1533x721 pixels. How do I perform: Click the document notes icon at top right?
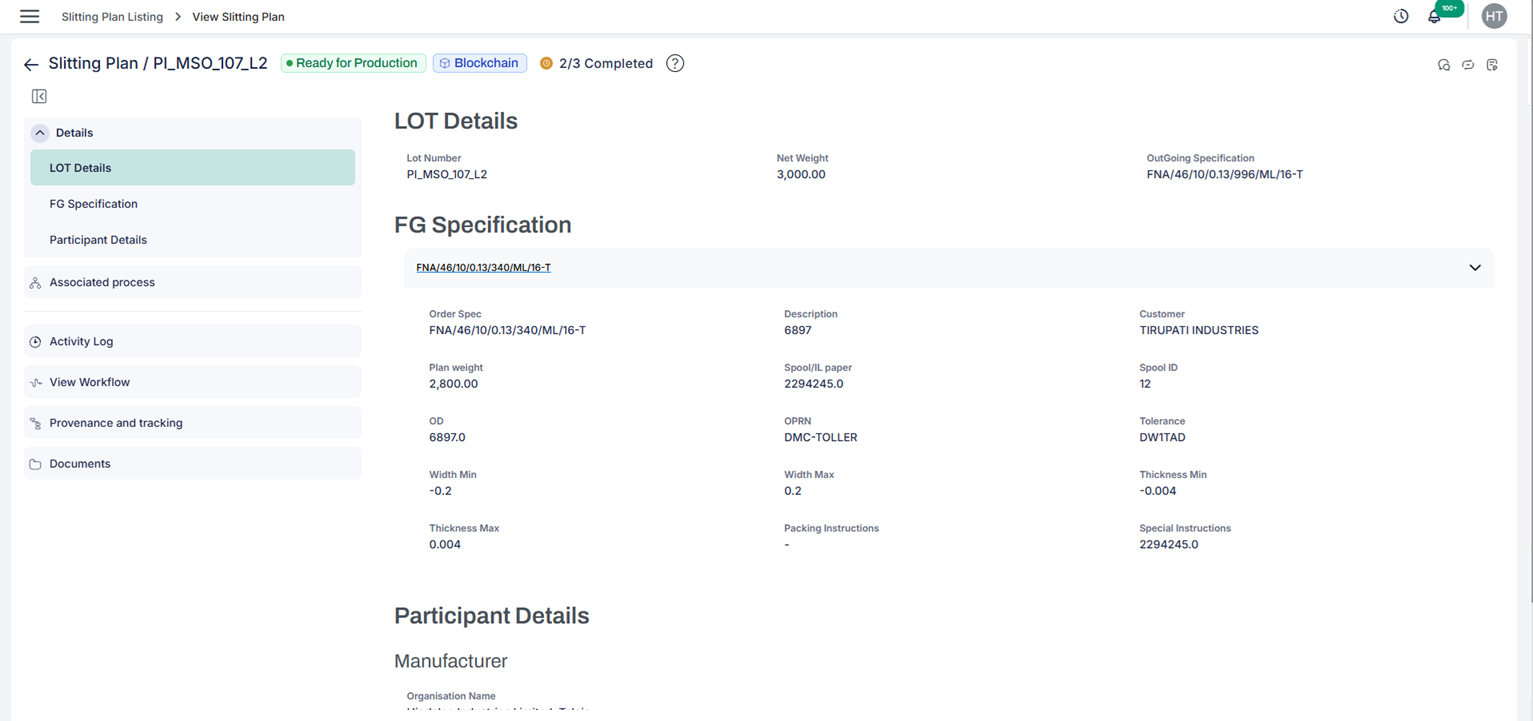click(x=1492, y=65)
